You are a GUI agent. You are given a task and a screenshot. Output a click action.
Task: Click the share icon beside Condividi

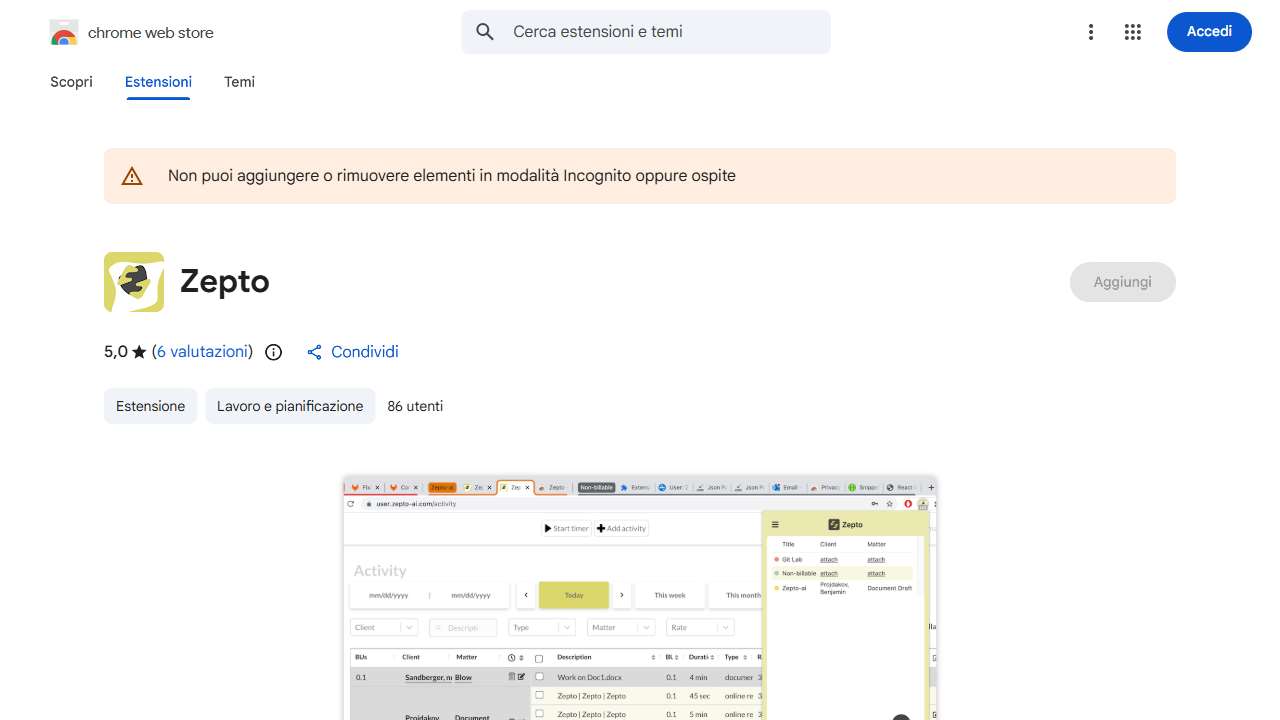(315, 352)
